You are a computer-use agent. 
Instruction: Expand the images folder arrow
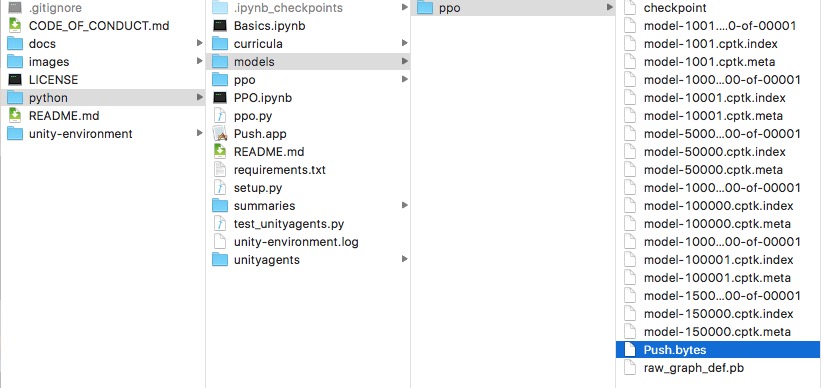tap(199, 61)
